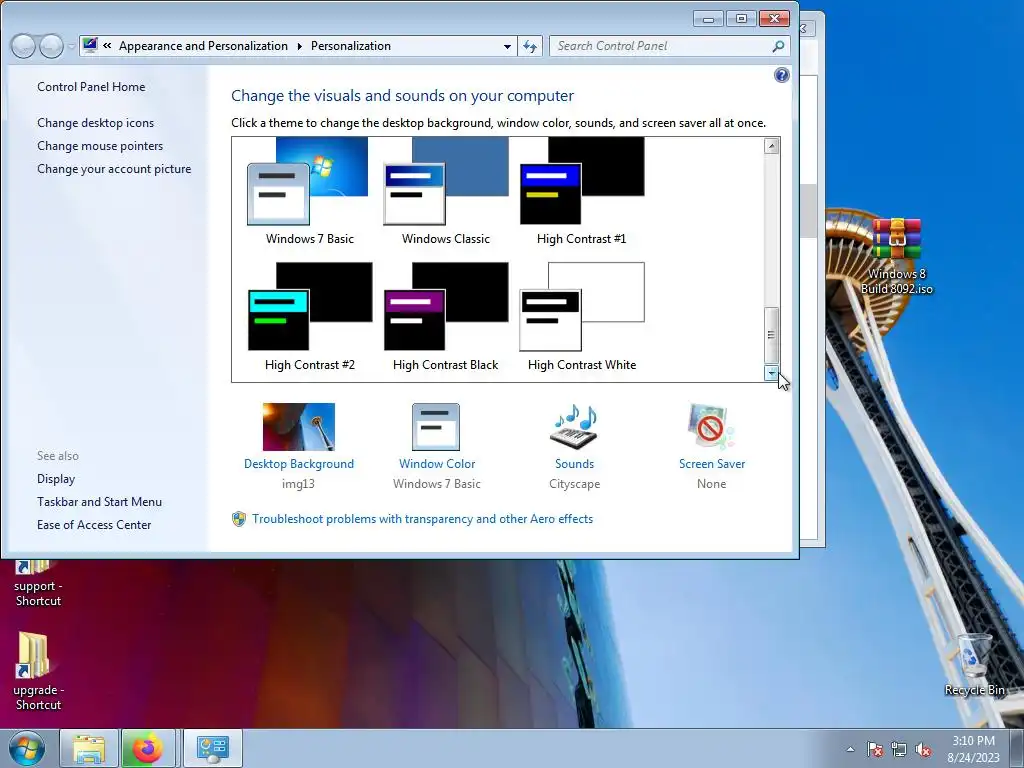The width and height of the screenshot is (1024, 768).
Task: Click the shield icon beside Troubleshoot link
Action: [x=239, y=519]
